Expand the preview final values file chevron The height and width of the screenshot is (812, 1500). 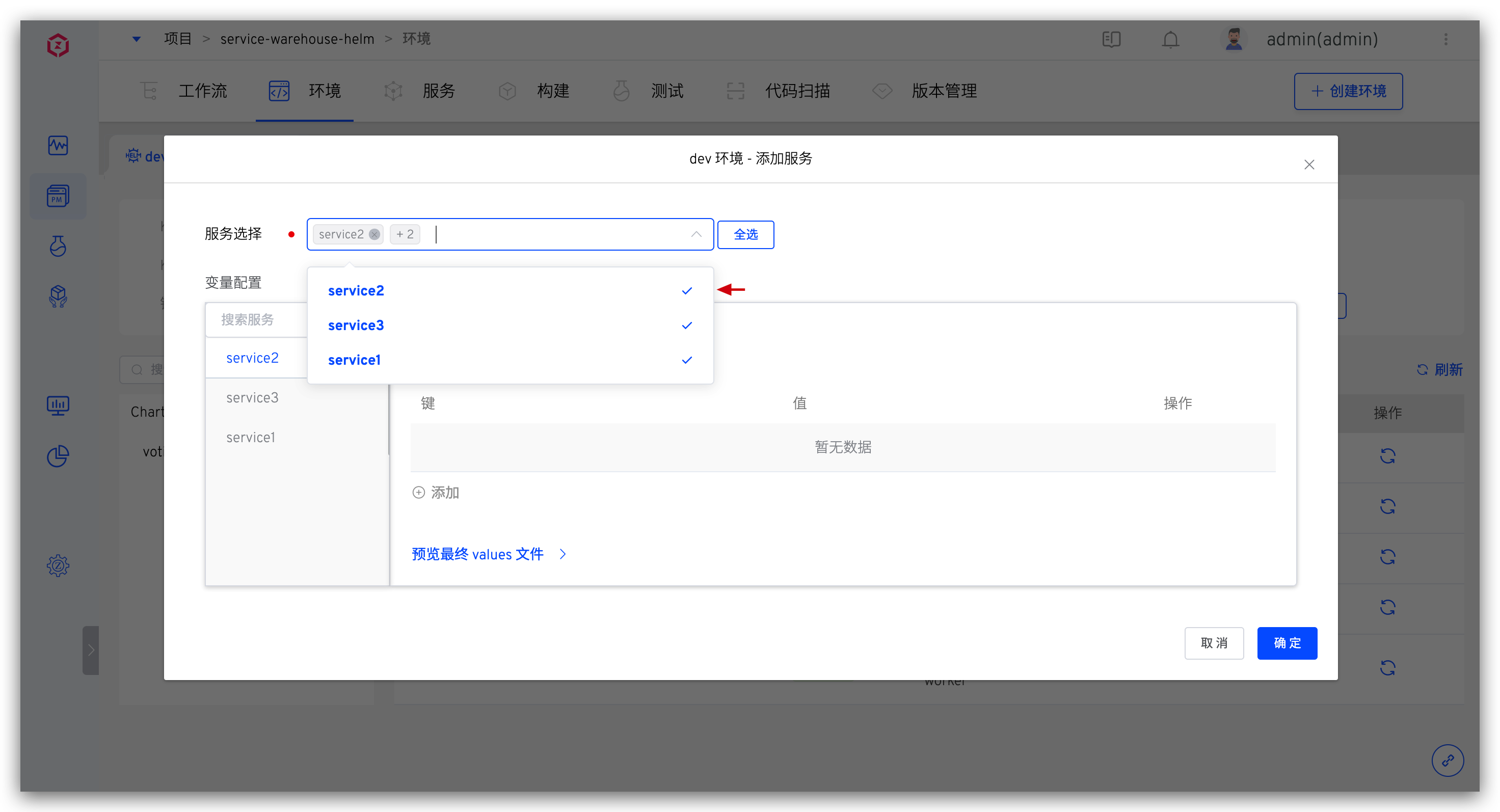pyautogui.click(x=562, y=554)
